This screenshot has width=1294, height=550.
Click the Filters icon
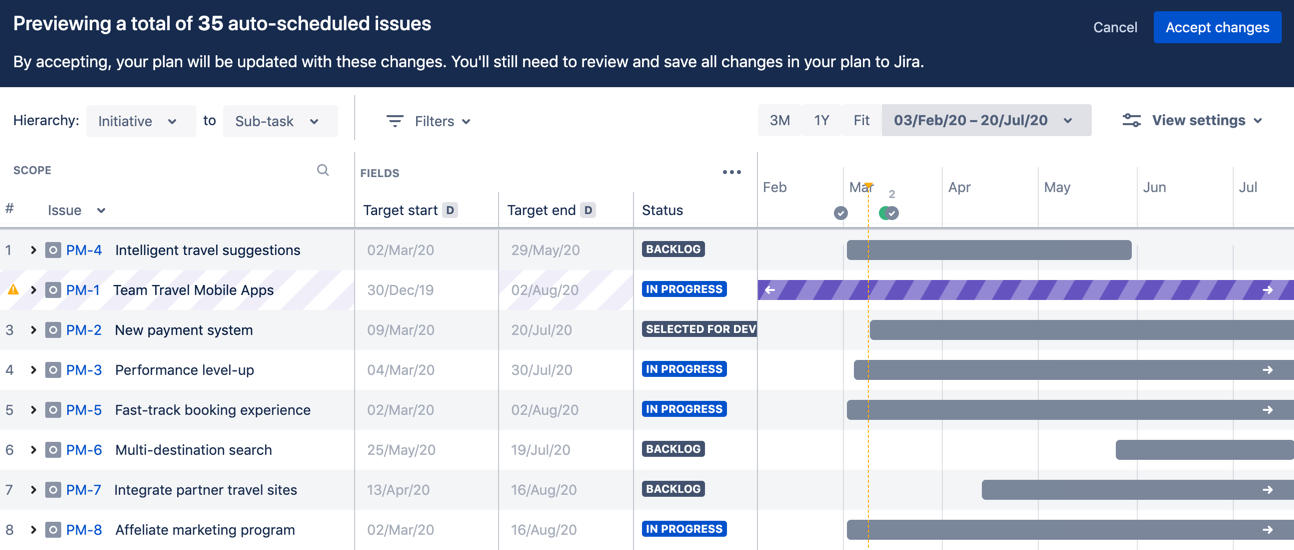tap(395, 121)
